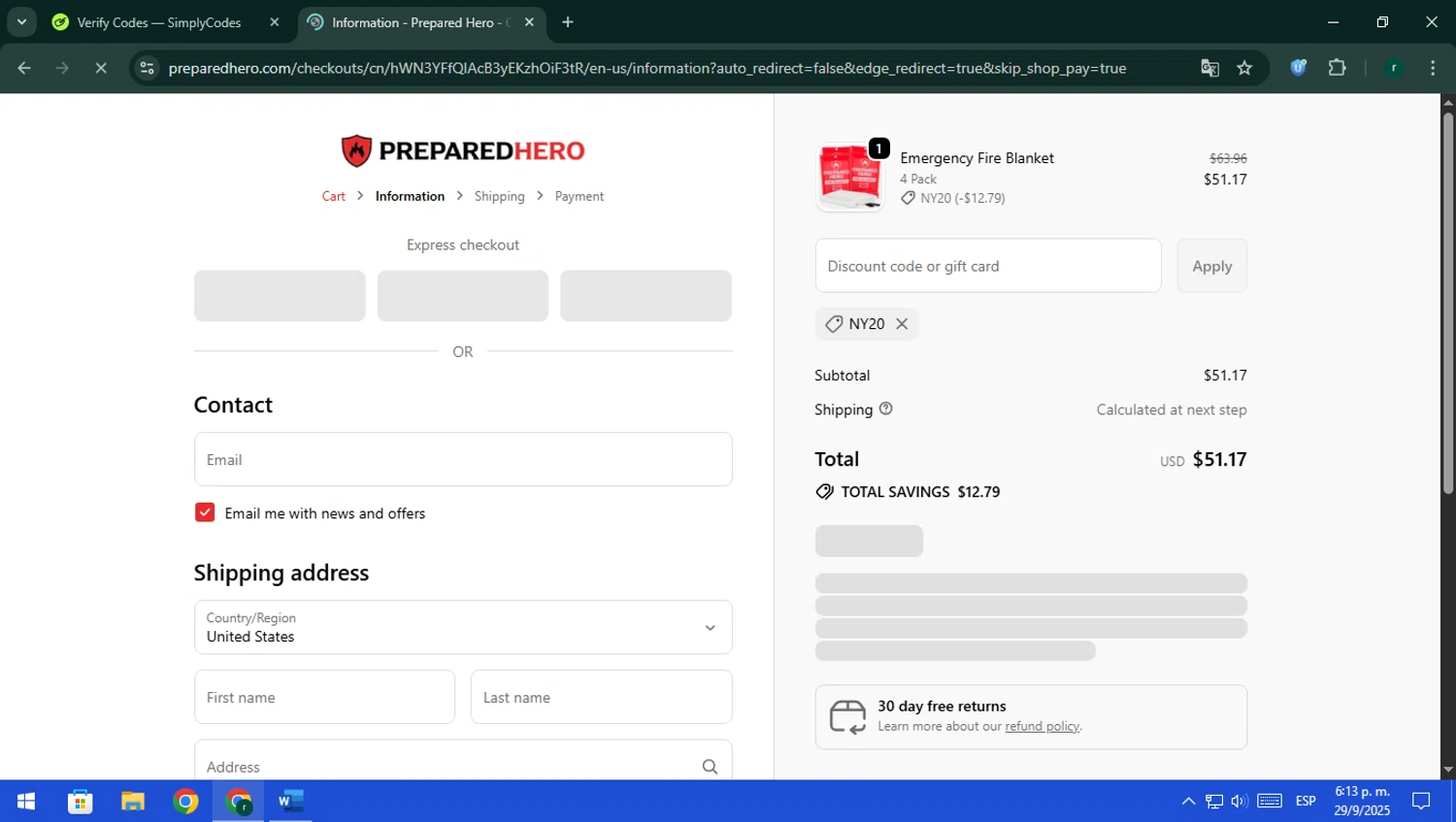The height and width of the screenshot is (822, 1456).
Task: Show hidden system tray icons
Action: (x=1188, y=802)
